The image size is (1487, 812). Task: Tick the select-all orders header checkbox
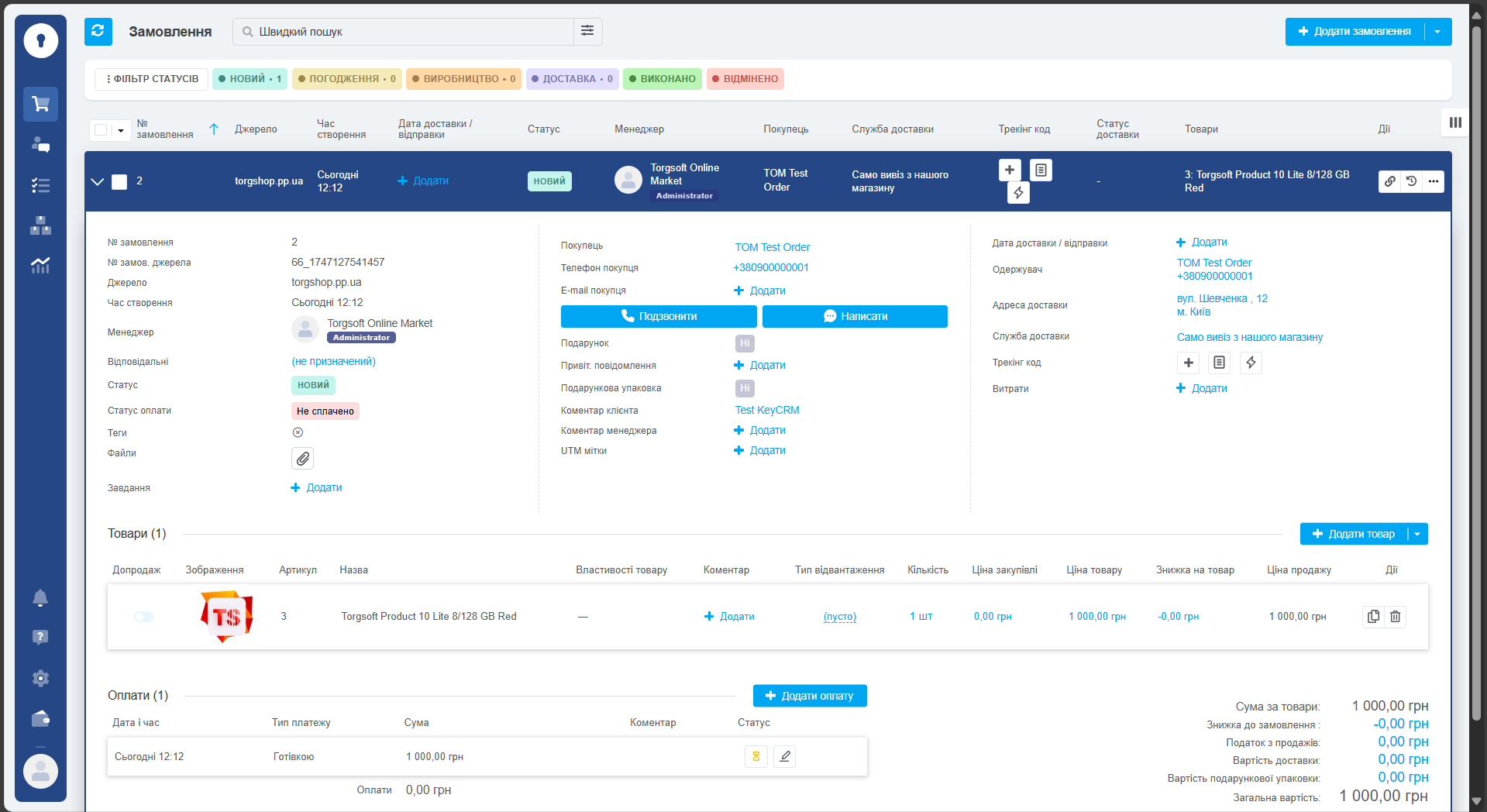(101, 129)
